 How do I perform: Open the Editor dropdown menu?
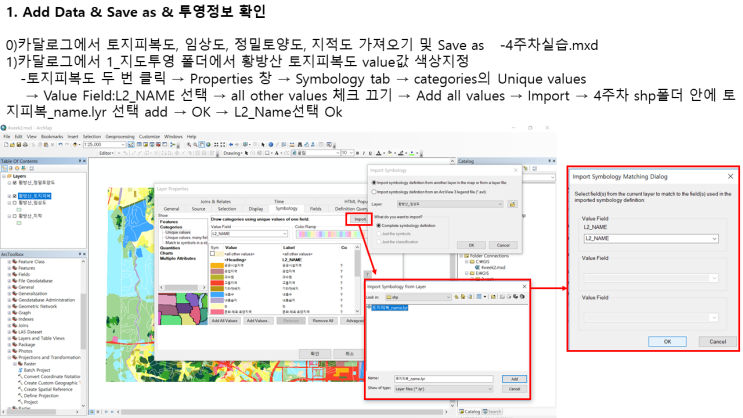point(106,153)
